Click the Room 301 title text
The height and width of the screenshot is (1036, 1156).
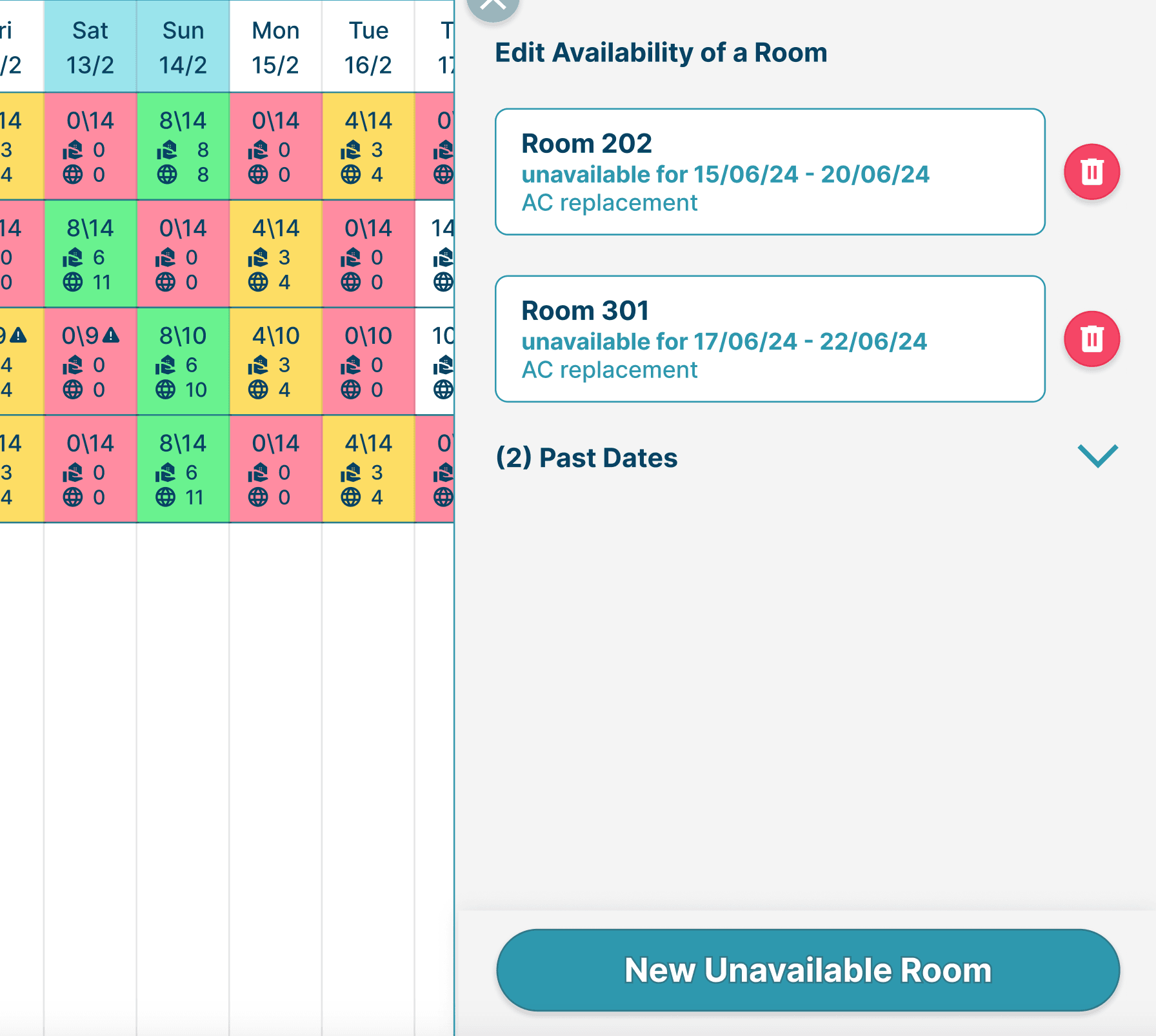[585, 310]
